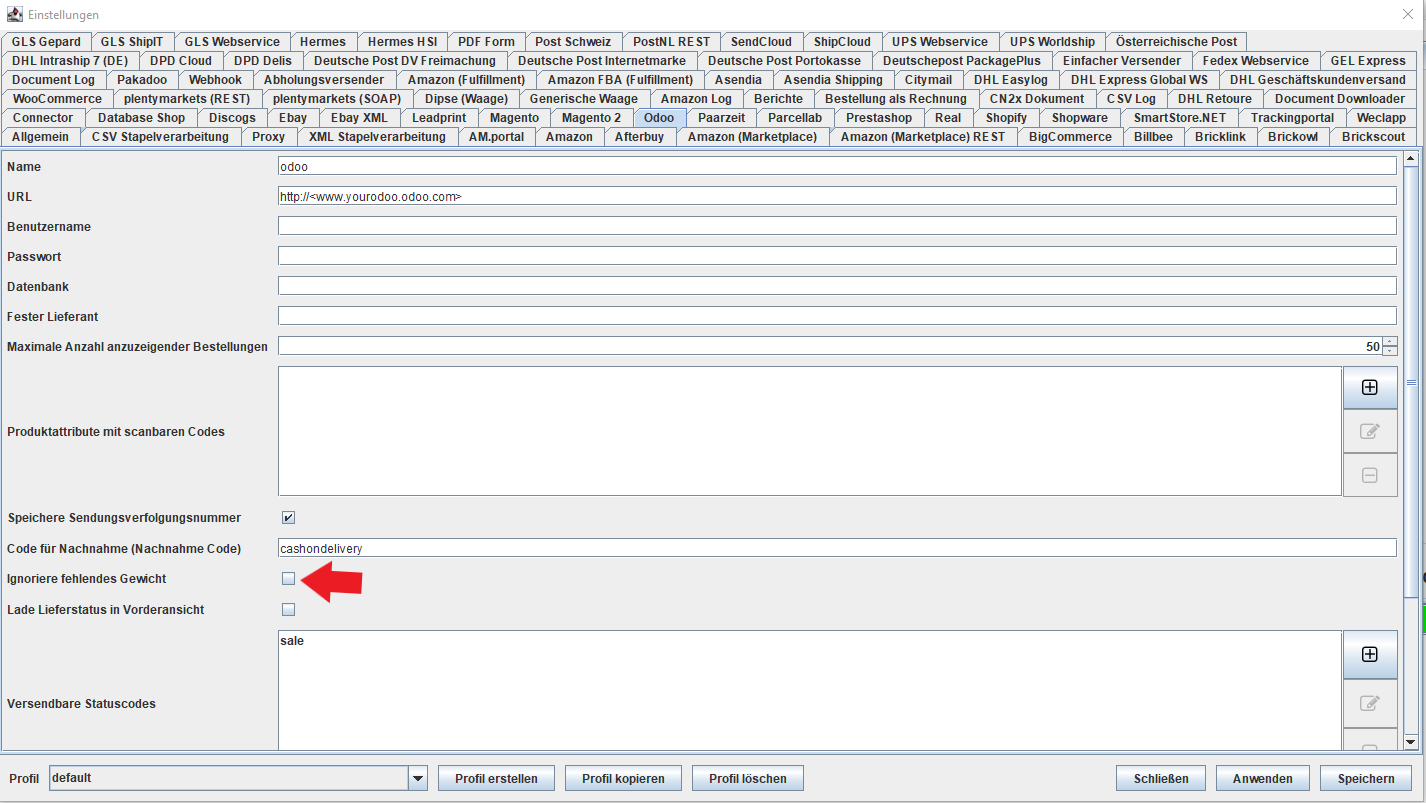Open the UPS Worldship tab

click(1052, 42)
